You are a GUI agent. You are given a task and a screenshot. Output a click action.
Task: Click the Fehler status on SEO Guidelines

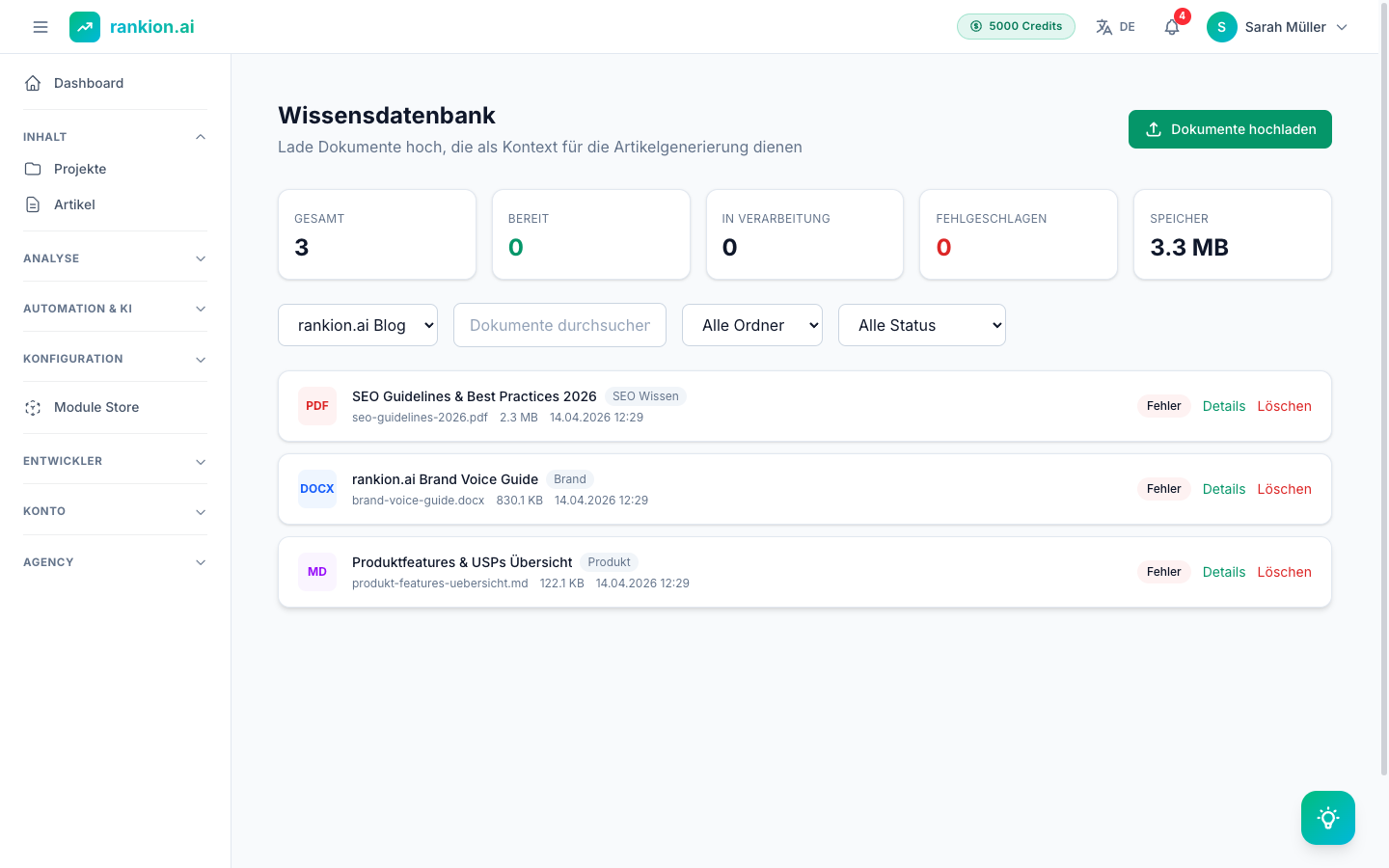(1164, 406)
